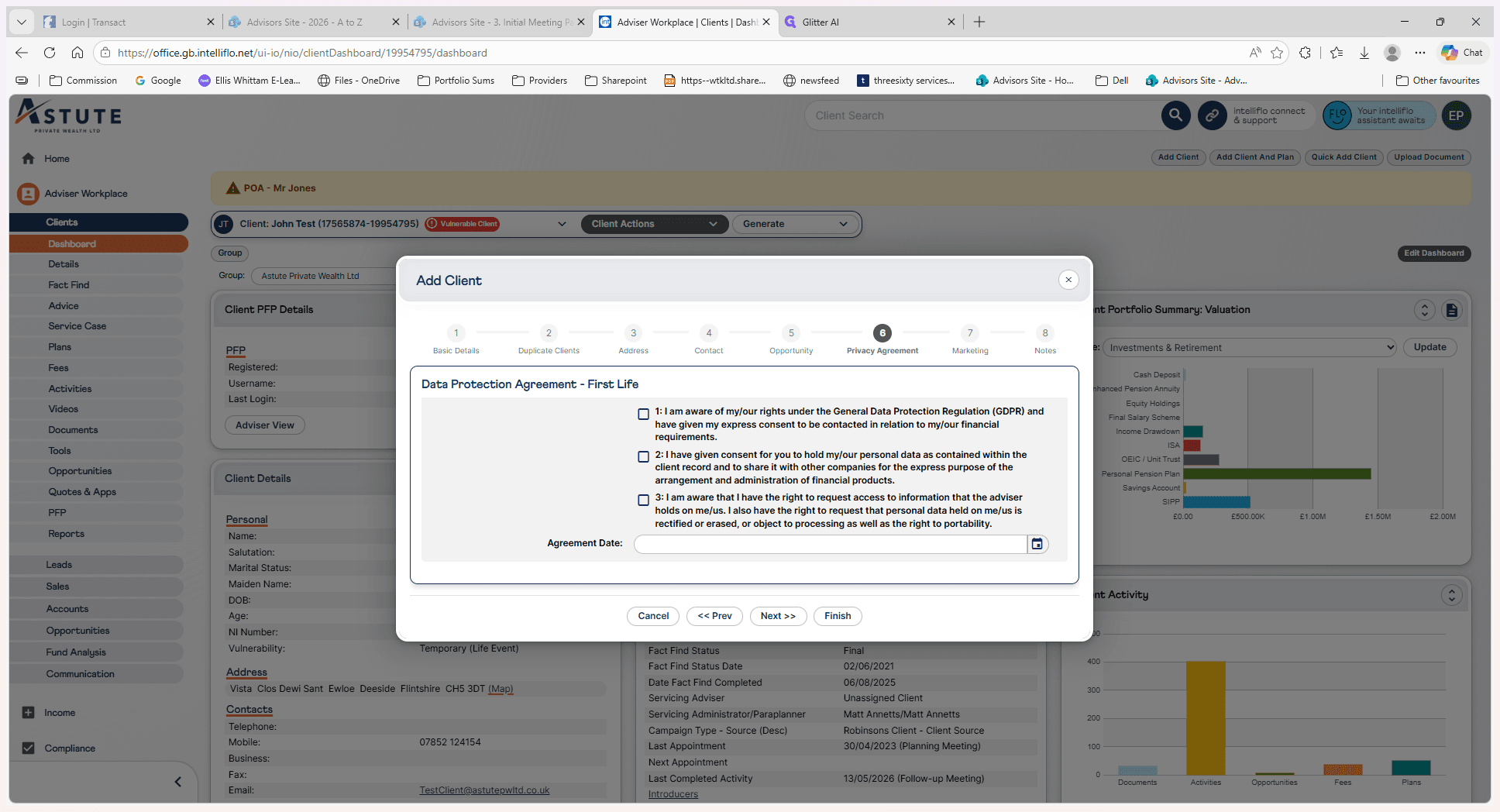The width and height of the screenshot is (1500, 812).
Task: Switch to the Glitter AI browser tab
Action: coord(870,22)
